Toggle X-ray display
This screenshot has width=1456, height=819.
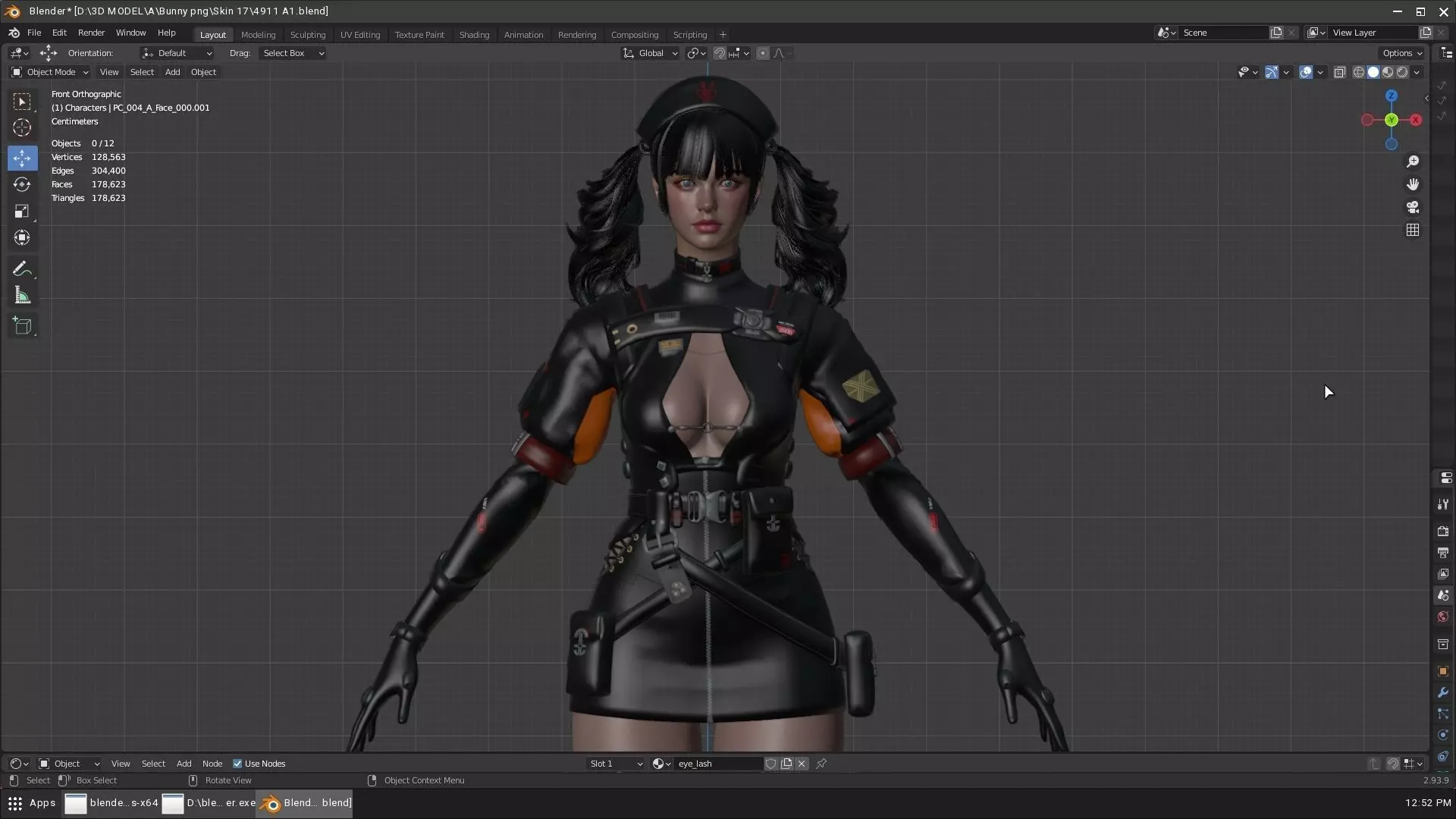(x=1340, y=72)
